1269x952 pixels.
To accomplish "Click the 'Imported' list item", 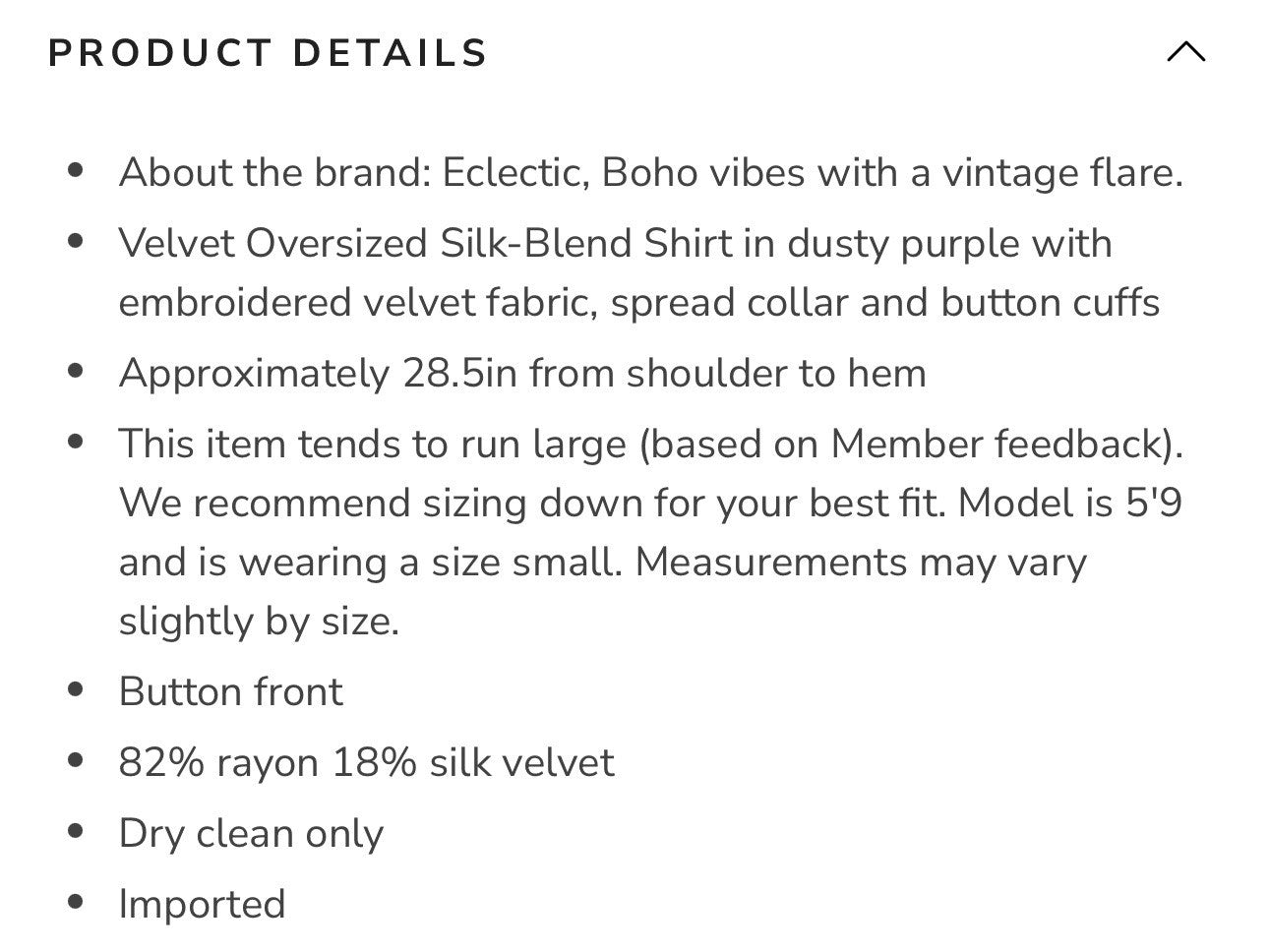I will tap(202, 905).
